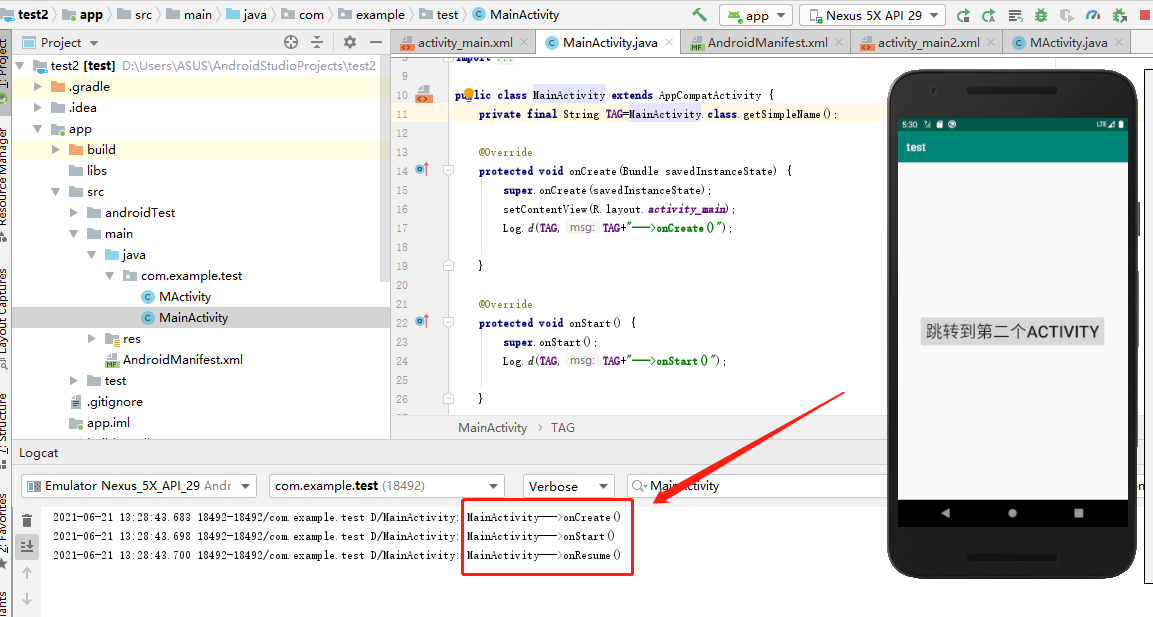Close the MainActivity.java tab
This screenshot has height=617, width=1153.
click(668, 43)
